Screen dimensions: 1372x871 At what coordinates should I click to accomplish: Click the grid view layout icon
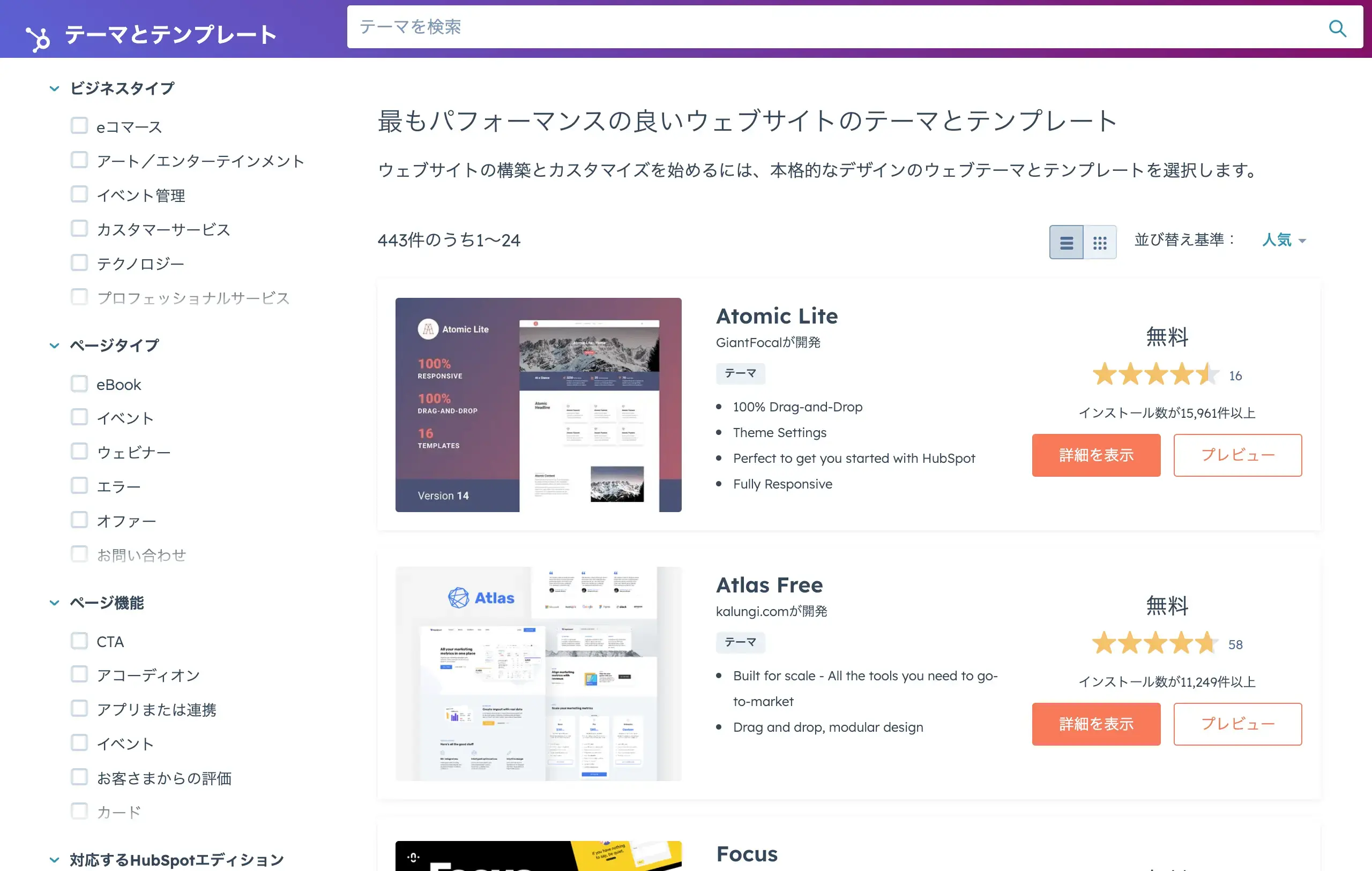coord(1100,240)
